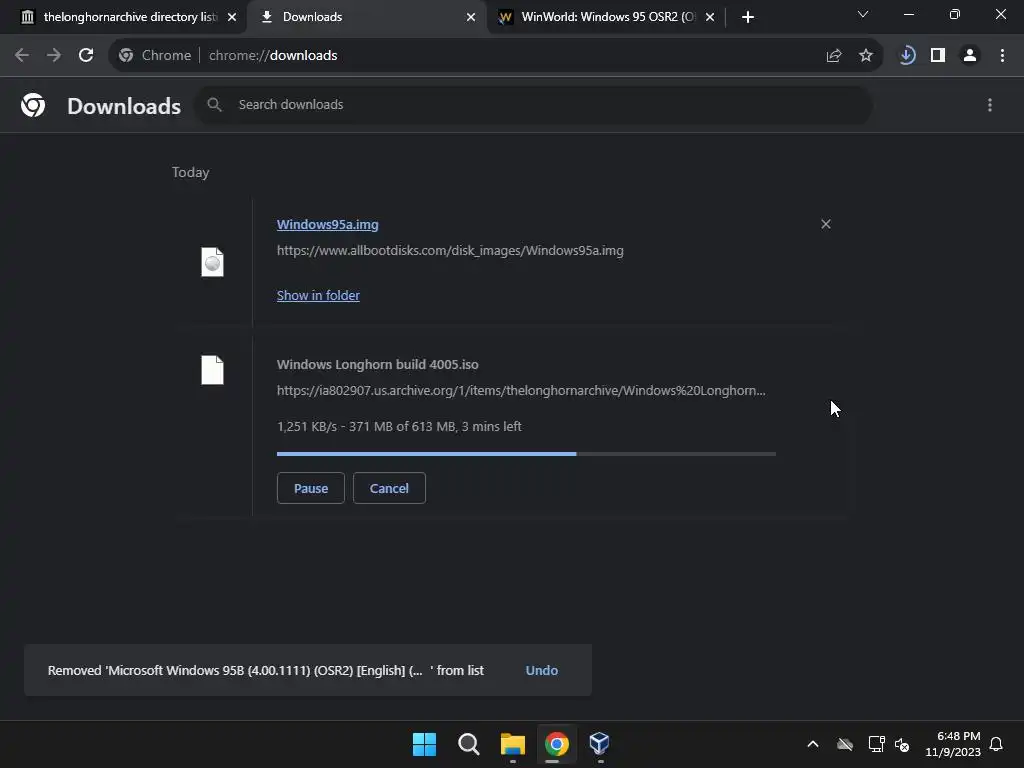Switch to WinWorld Windows 95 OSR2 tab
Screen dimensions: 1024x768
(x=605, y=17)
